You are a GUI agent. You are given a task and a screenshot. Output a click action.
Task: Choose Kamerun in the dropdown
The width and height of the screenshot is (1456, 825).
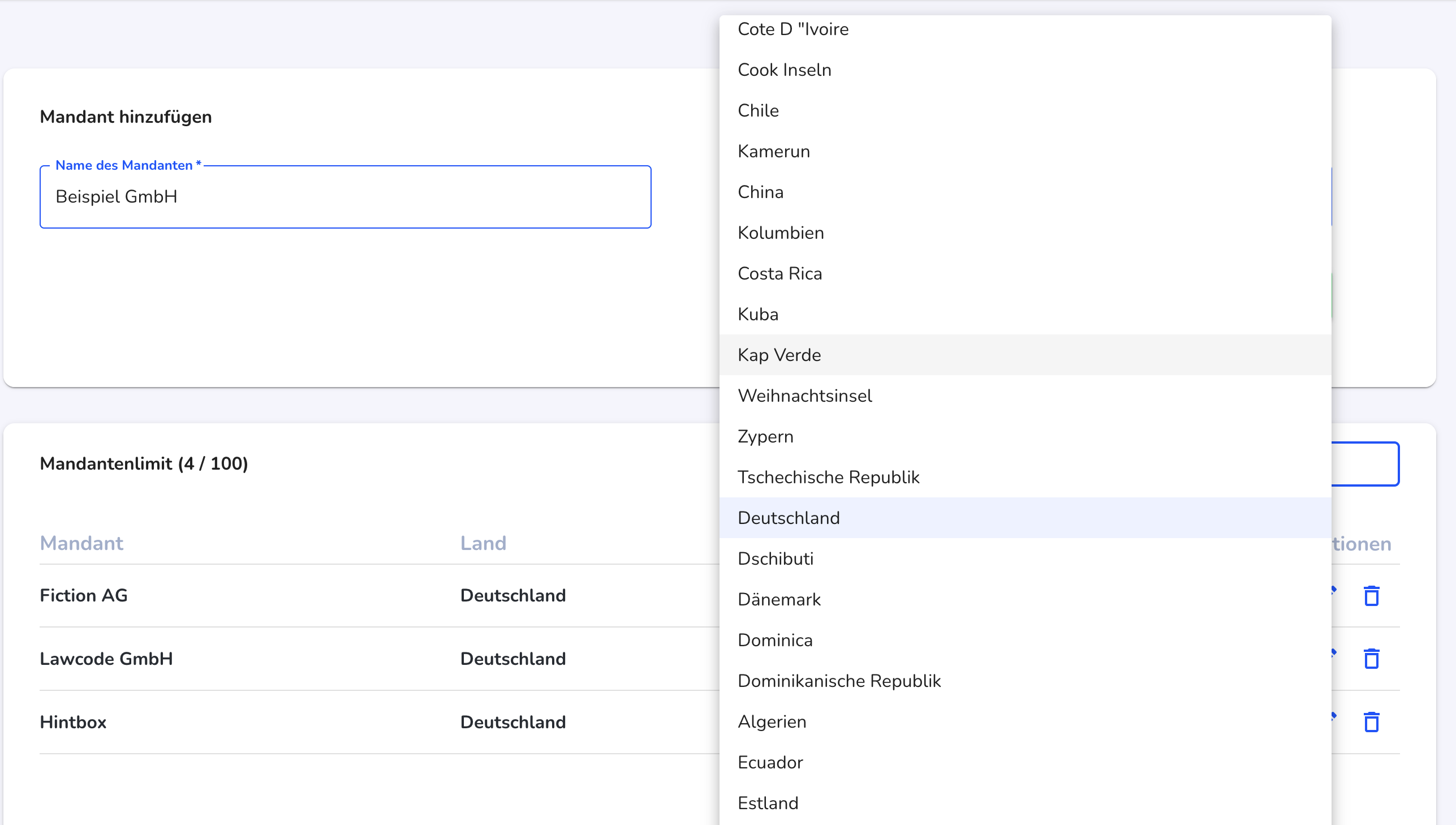(x=1025, y=151)
